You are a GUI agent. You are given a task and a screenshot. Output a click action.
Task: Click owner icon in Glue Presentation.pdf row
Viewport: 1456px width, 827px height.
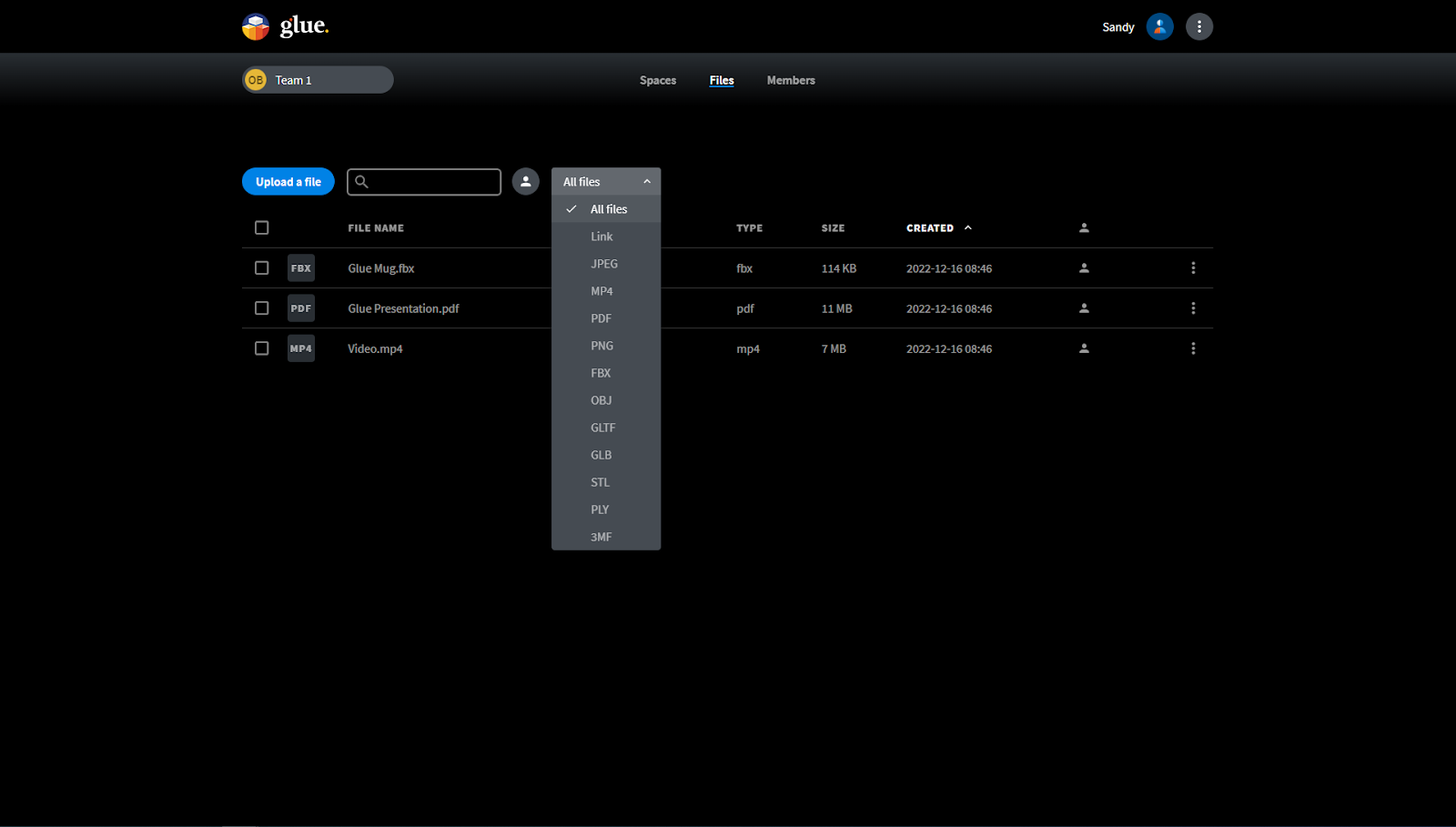[x=1084, y=308]
